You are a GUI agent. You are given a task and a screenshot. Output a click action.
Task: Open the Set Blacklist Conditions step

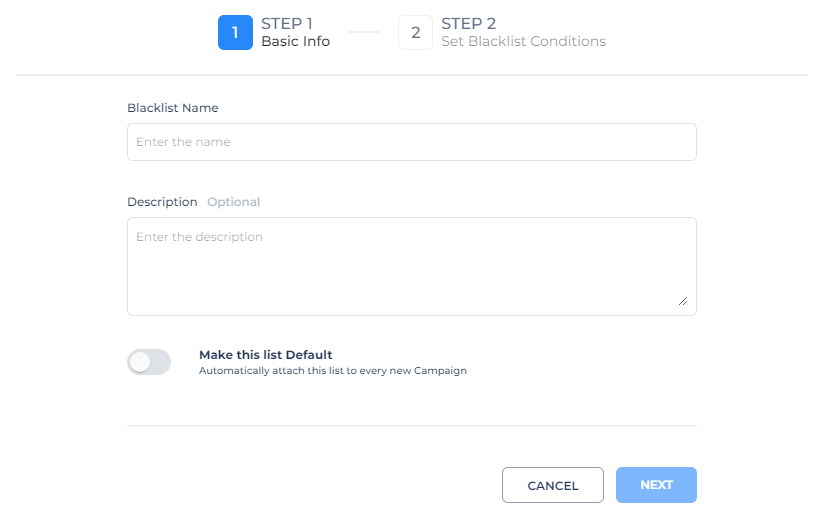tap(523, 42)
